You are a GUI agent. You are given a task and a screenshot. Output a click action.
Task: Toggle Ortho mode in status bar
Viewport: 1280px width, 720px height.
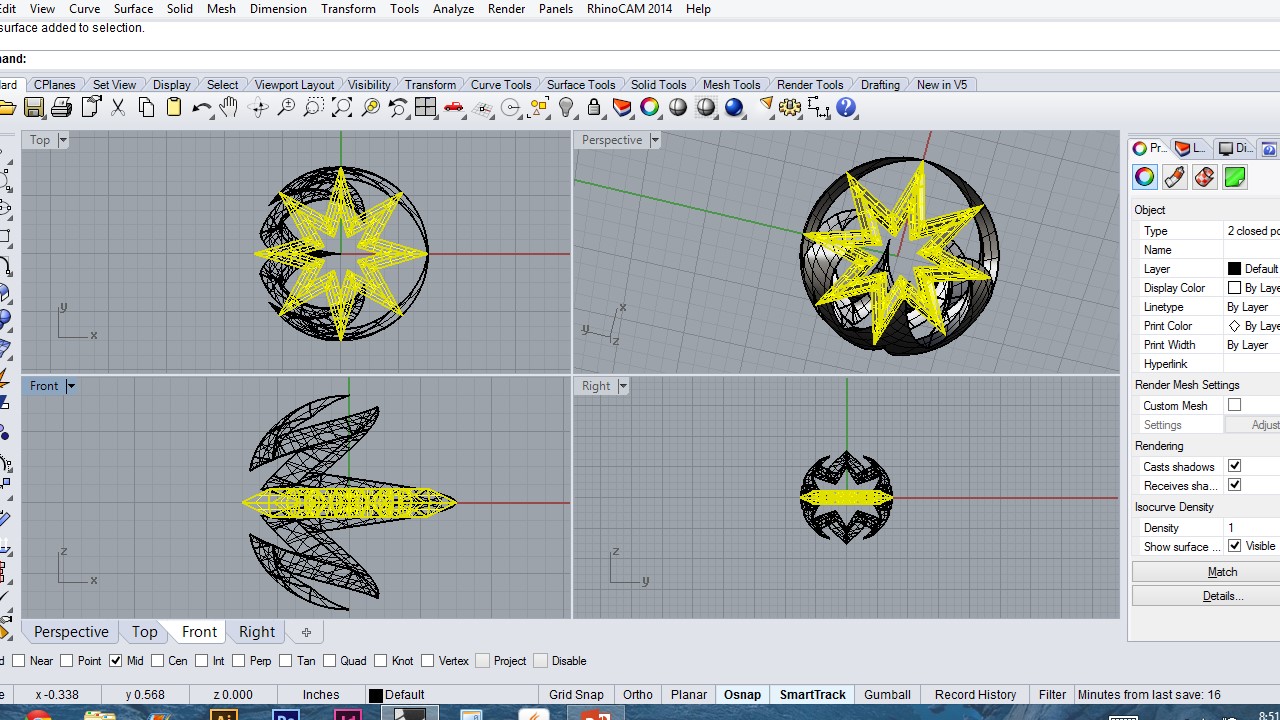click(638, 695)
